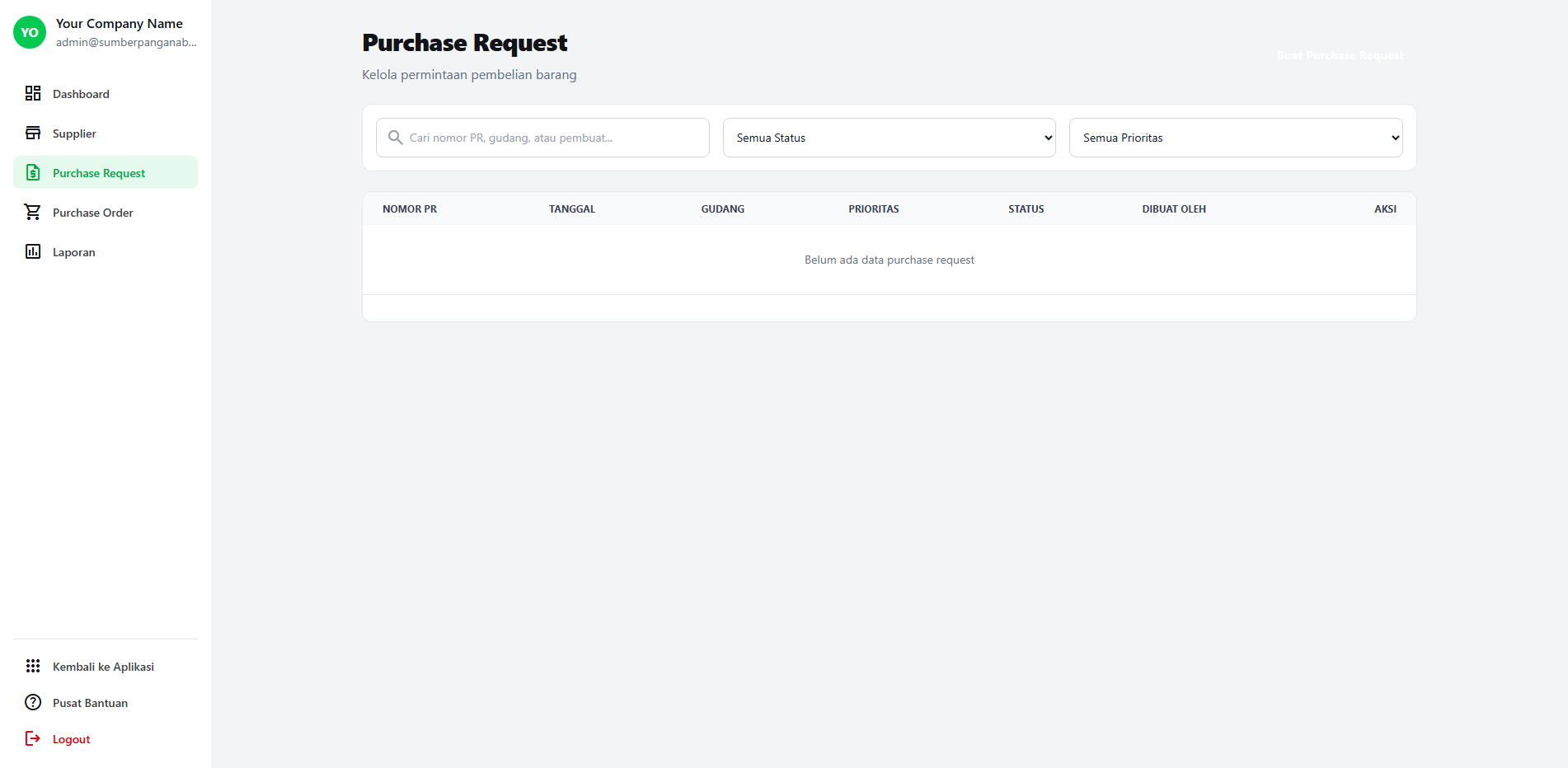Click the PRIORITAS column header
The image size is (1568, 768).
click(873, 208)
